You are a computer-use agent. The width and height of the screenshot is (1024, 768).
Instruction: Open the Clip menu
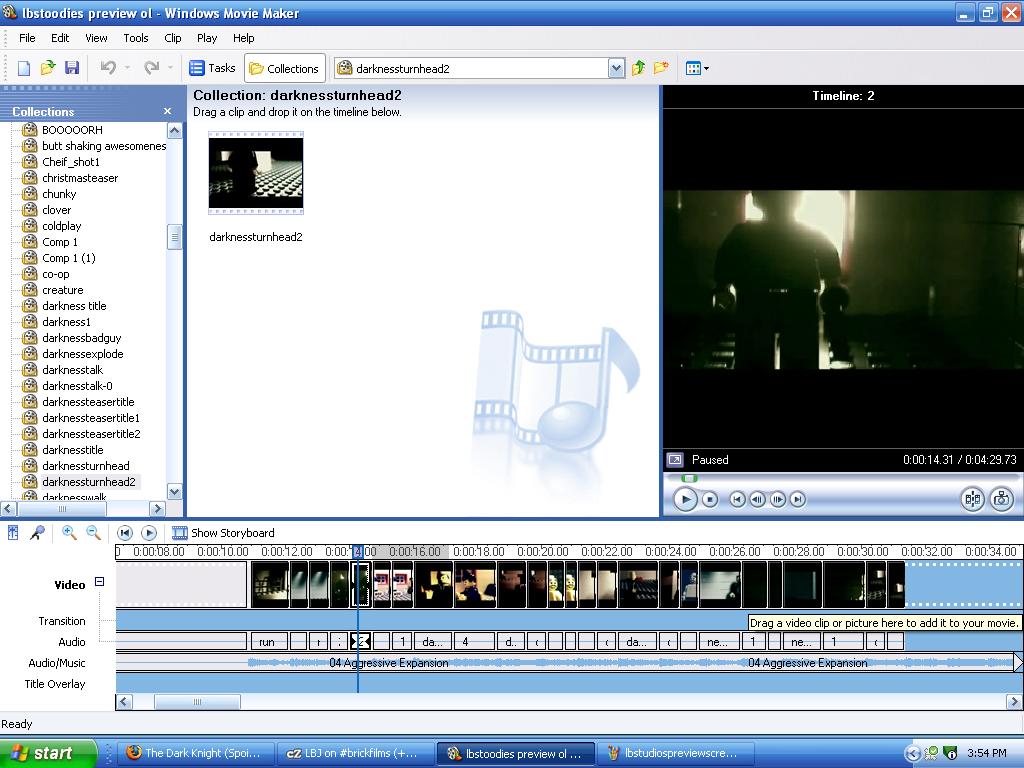pyautogui.click(x=172, y=38)
